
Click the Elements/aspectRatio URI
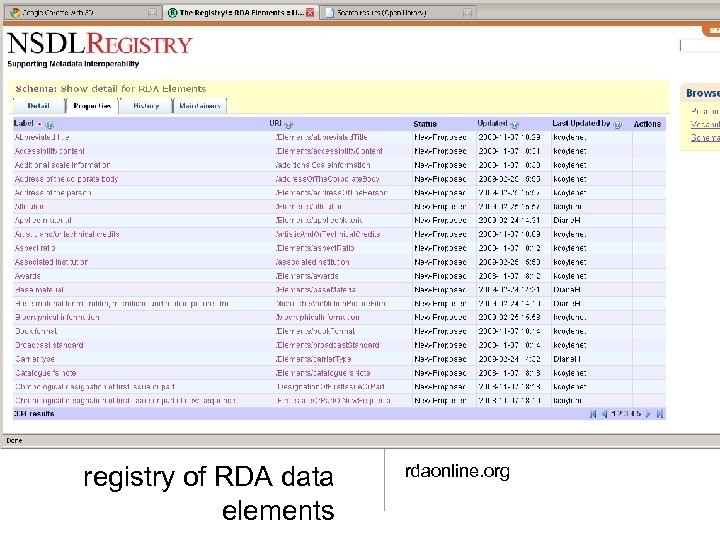(315, 248)
